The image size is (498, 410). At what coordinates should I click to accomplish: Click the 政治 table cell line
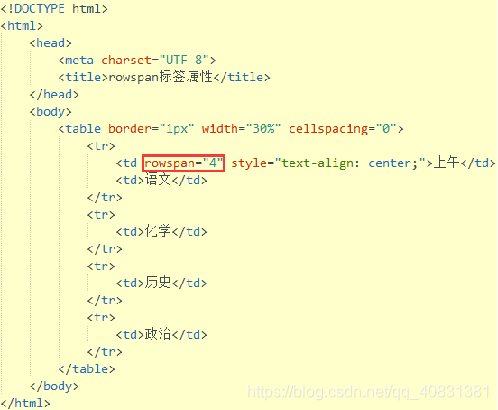[x=161, y=334]
